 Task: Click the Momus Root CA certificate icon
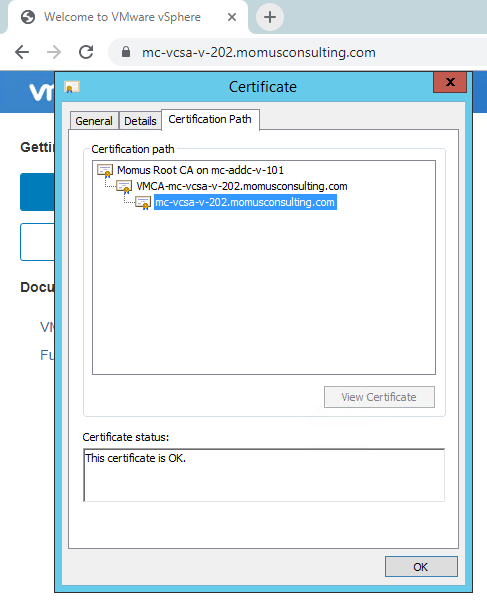(x=105, y=171)
